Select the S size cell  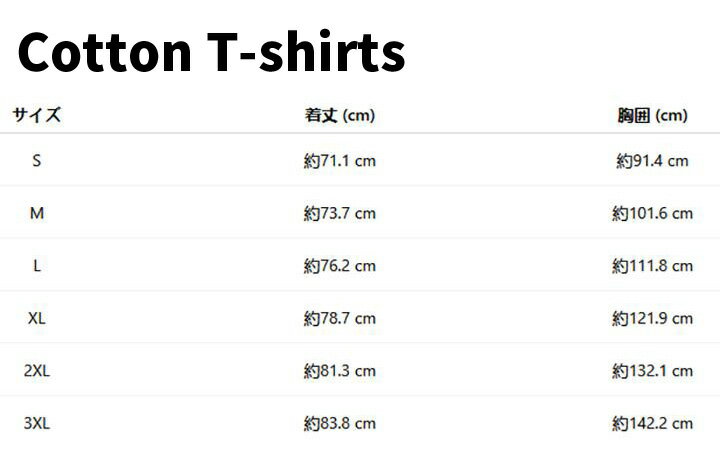(37, 160)
